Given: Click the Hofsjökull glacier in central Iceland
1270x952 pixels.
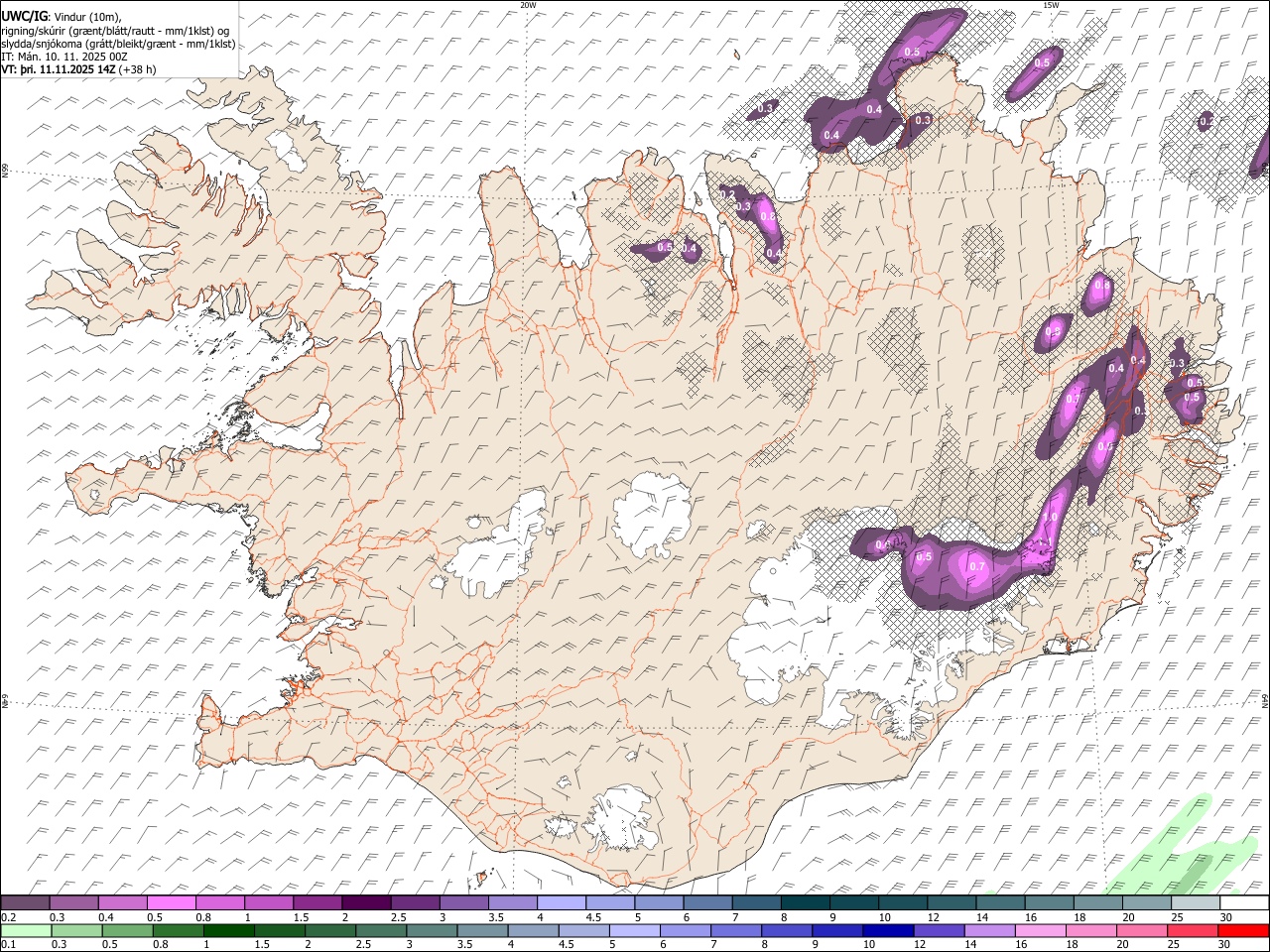Looking at the screenshot, I should coord(652,514).
